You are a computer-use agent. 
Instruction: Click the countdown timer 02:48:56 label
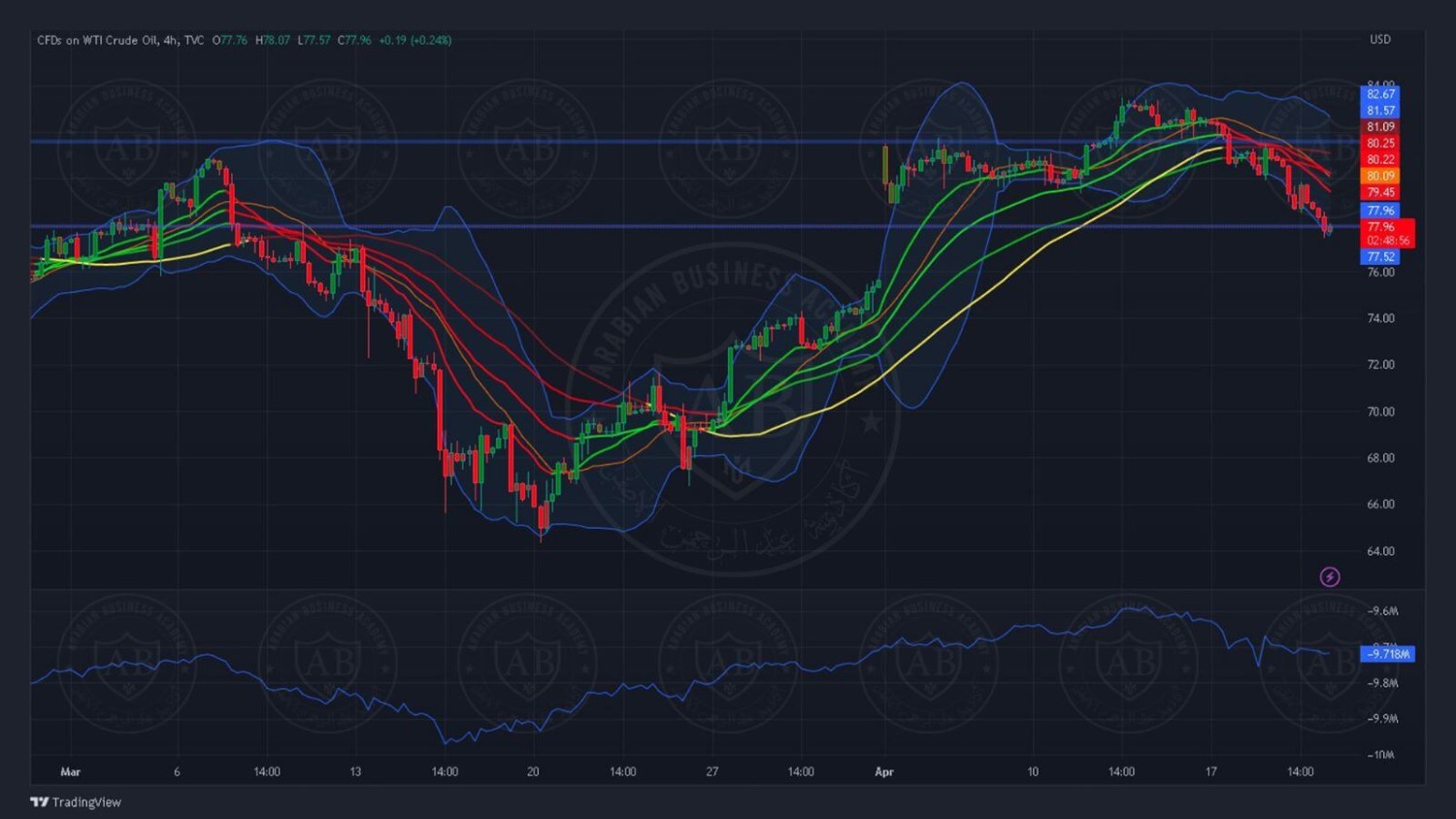[x=1388, y=241]
